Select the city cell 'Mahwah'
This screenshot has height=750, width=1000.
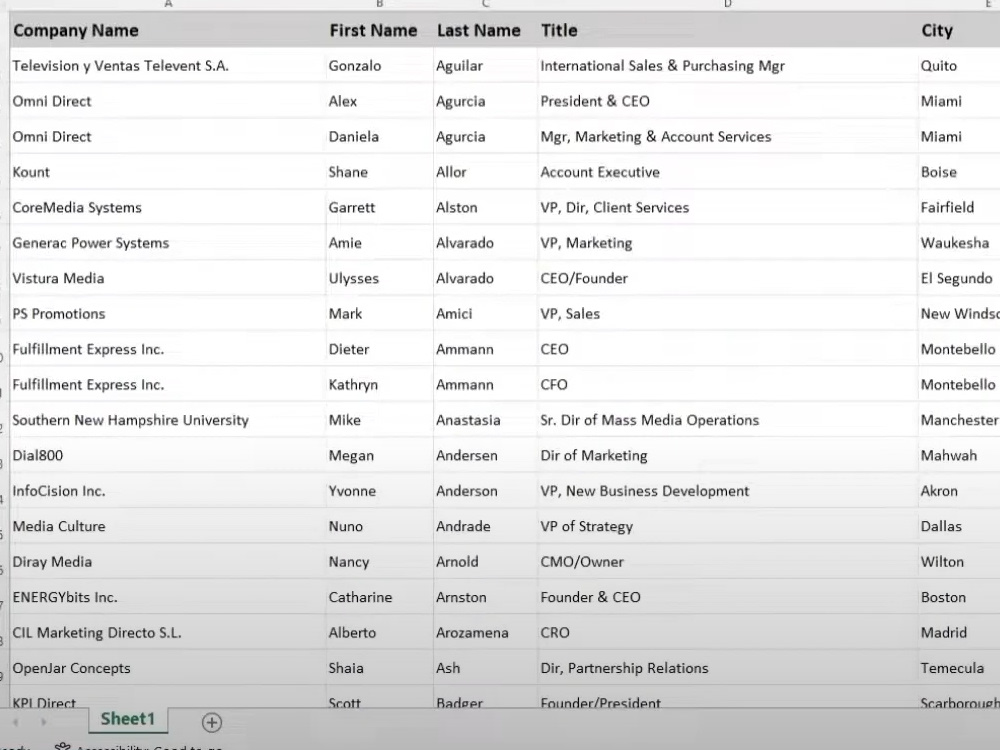click(959, 455)
